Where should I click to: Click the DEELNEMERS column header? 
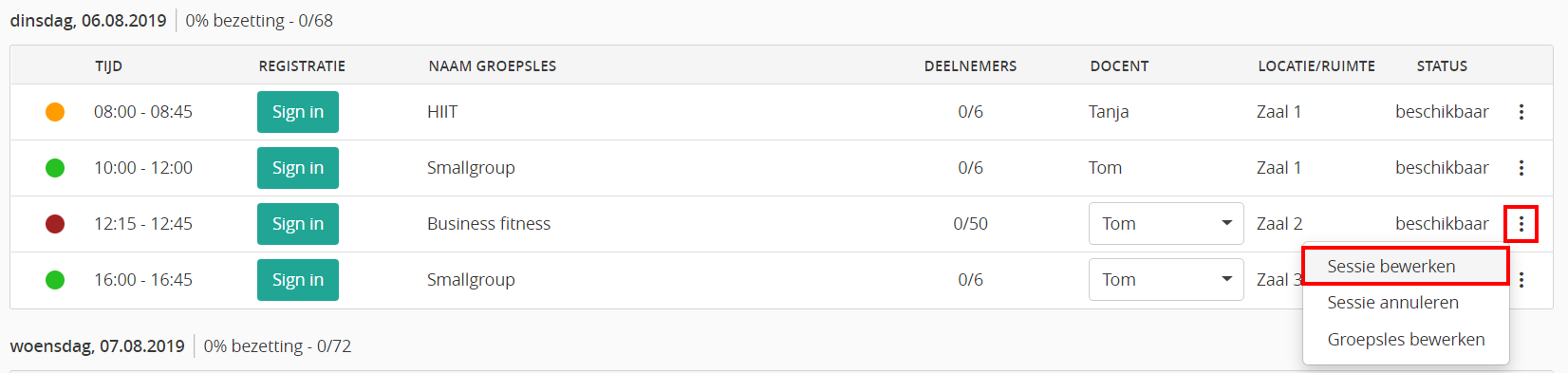(x=970, y=66)
